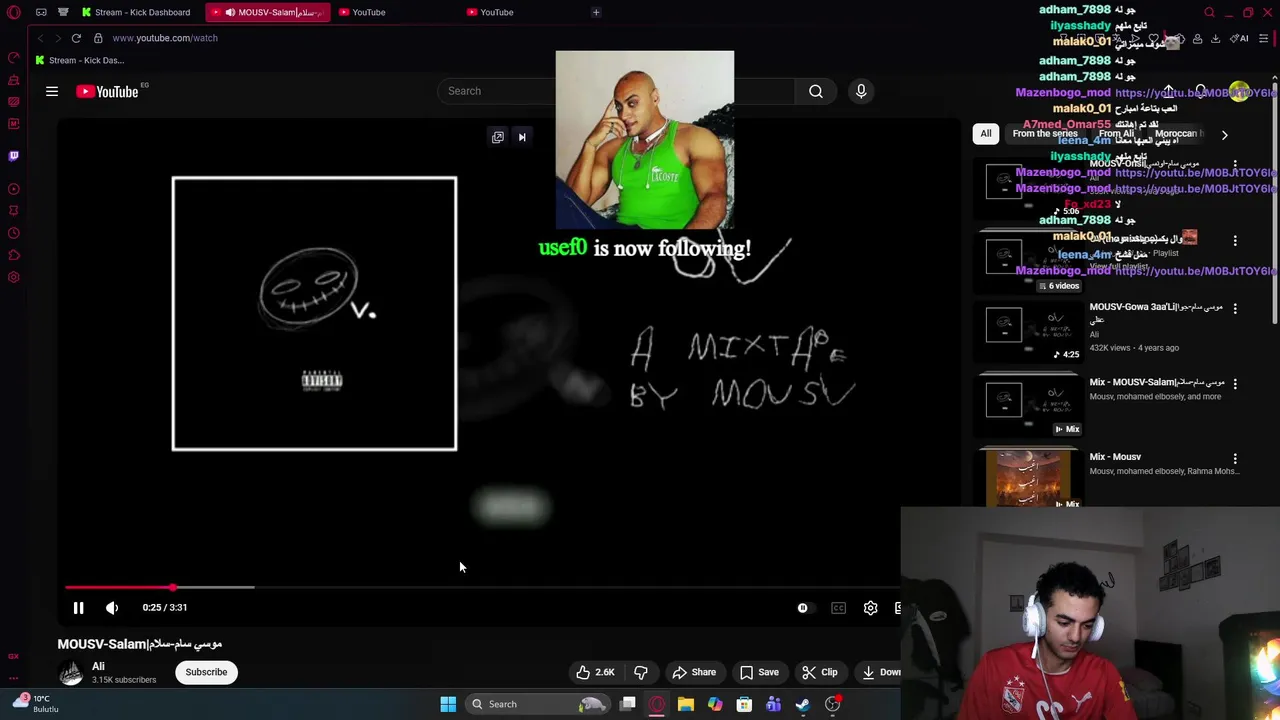The width and height of the screenshot is (1280, 720).
Task: Select the From Ali chip
Action: pyautogui.click(x=1116, y=134)
